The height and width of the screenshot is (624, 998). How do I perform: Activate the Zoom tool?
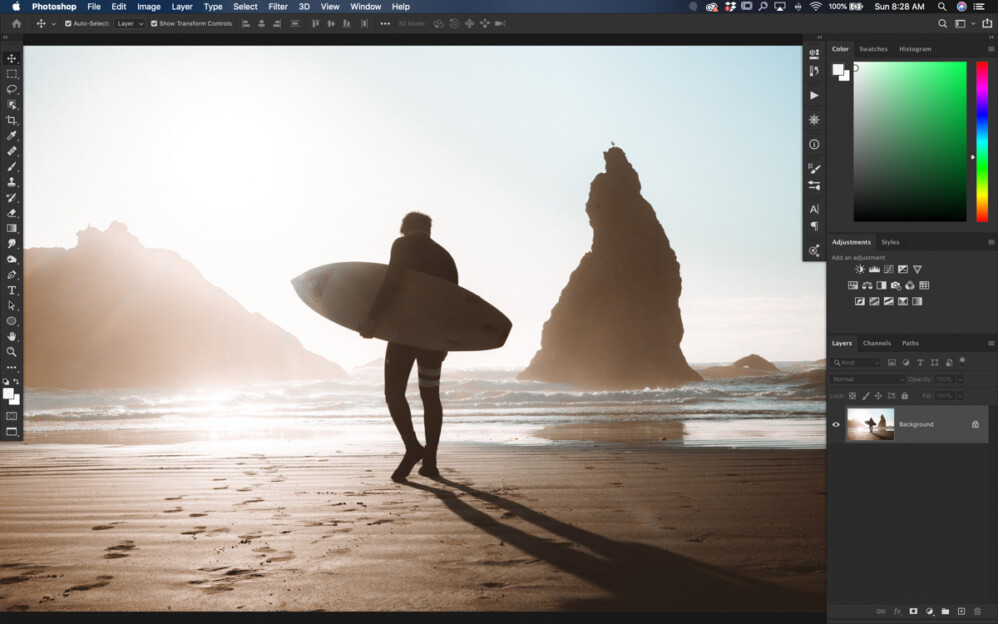point(12,352)
